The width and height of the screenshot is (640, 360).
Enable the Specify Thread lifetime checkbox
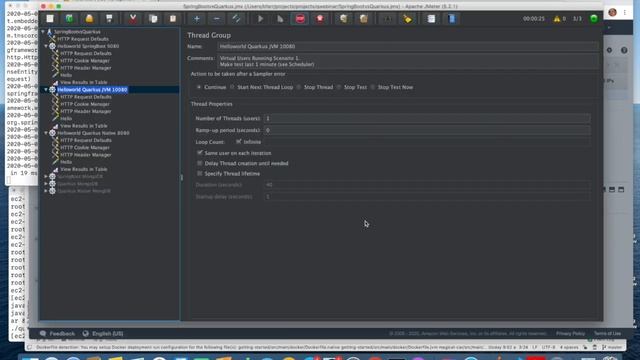pos(200,173)
